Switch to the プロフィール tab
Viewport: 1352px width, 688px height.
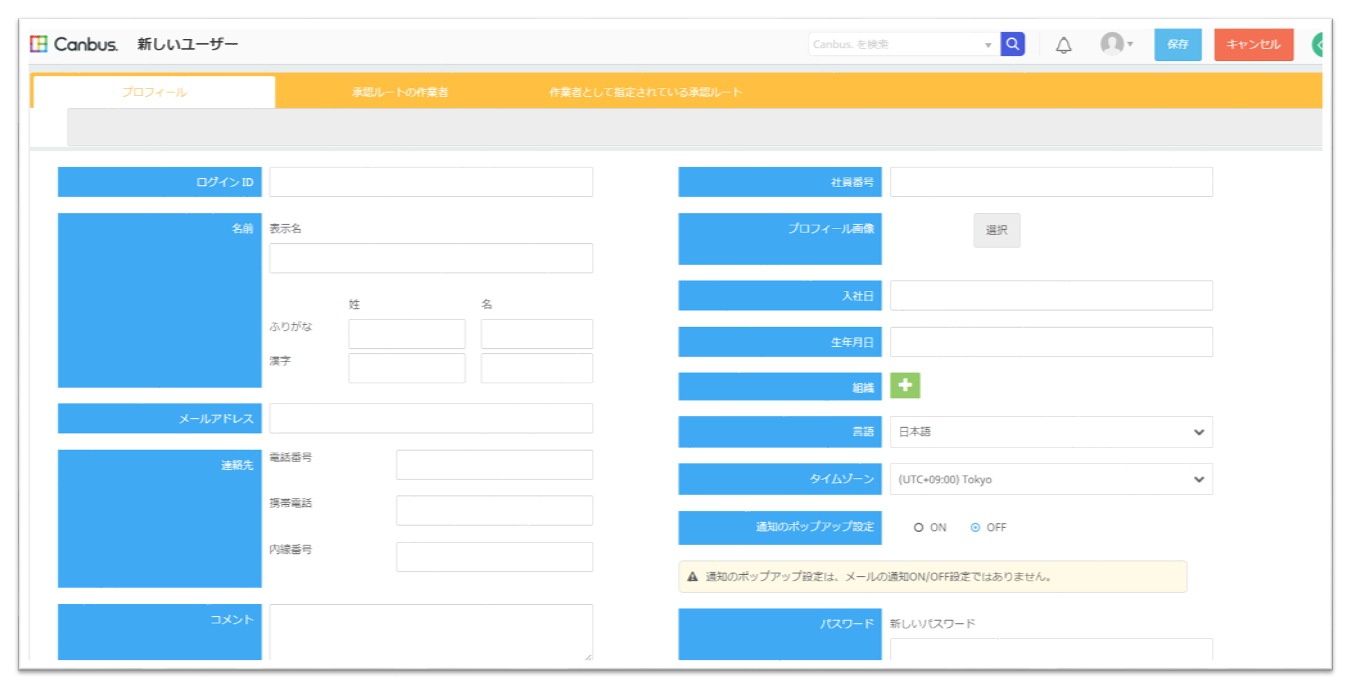pyautogui.click(x=154, y=92)
